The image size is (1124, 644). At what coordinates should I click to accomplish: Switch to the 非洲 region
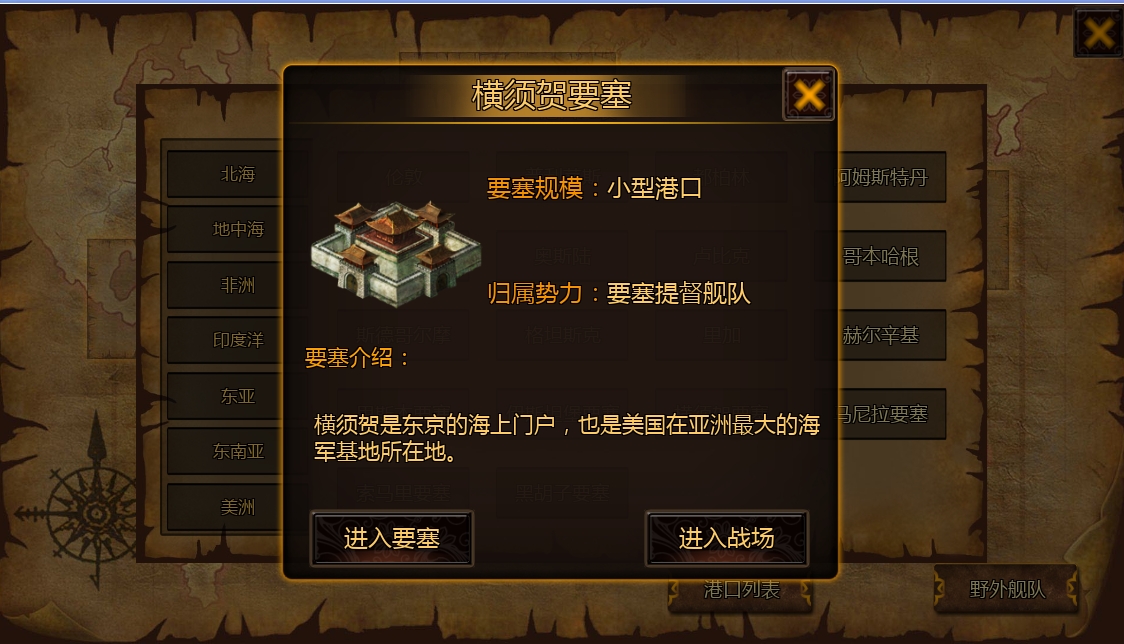[x=226, y=285]
